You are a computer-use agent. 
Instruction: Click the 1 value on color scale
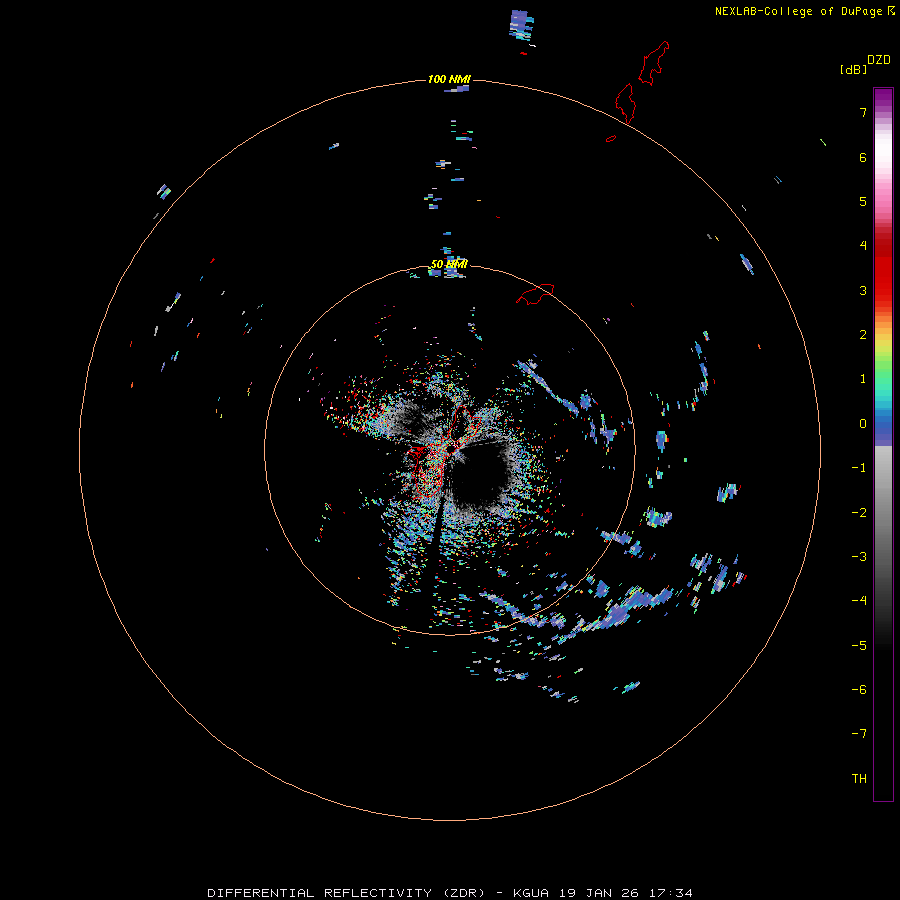click(x=863, y=379)
